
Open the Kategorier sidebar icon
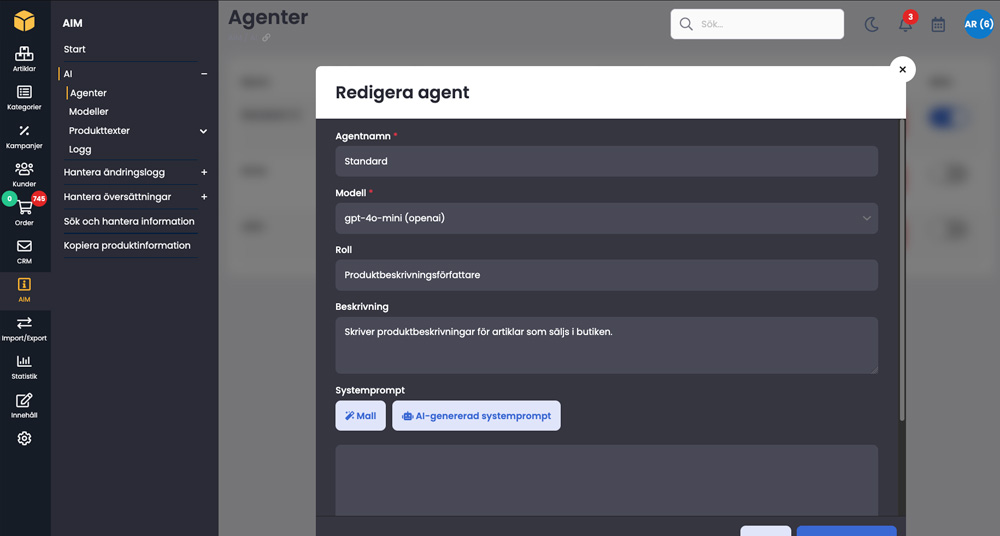coord(24,97)
